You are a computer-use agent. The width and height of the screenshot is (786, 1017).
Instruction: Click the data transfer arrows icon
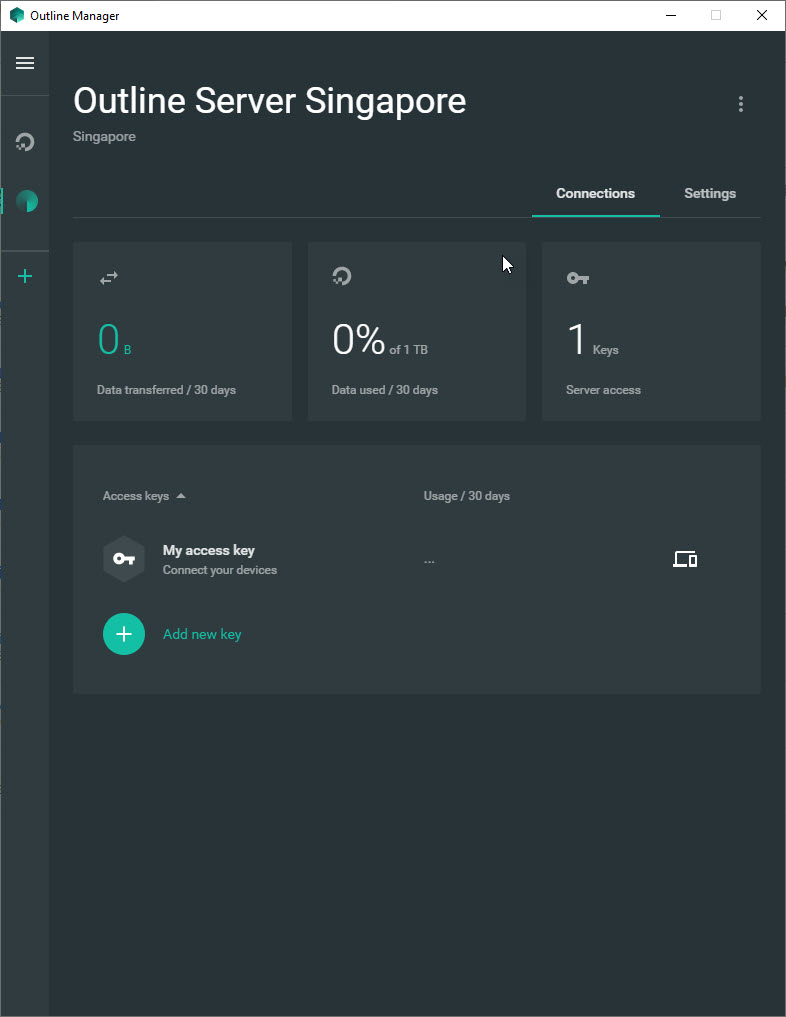click(x=109, y=278)
